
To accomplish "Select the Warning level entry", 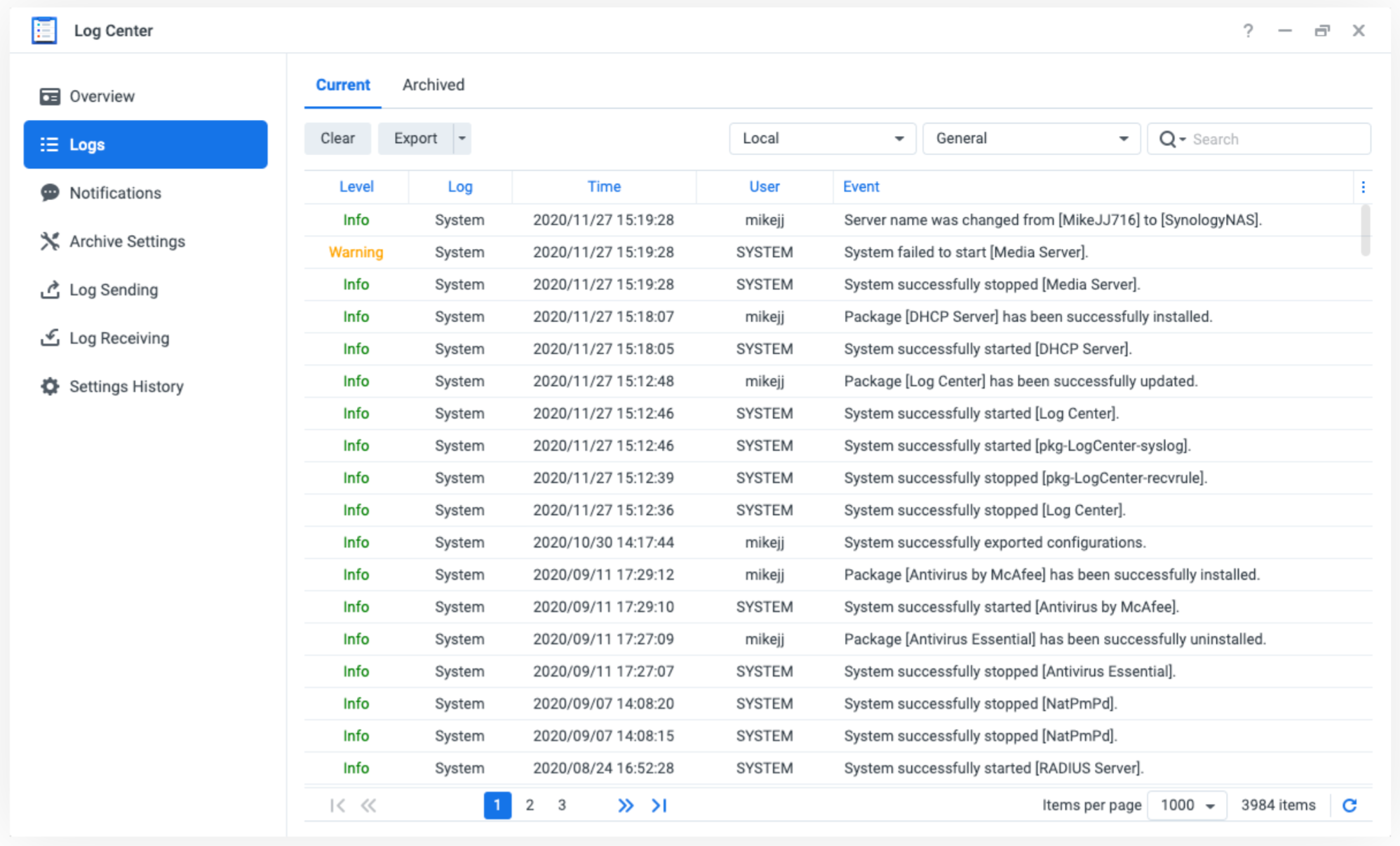I will point(356,253).
